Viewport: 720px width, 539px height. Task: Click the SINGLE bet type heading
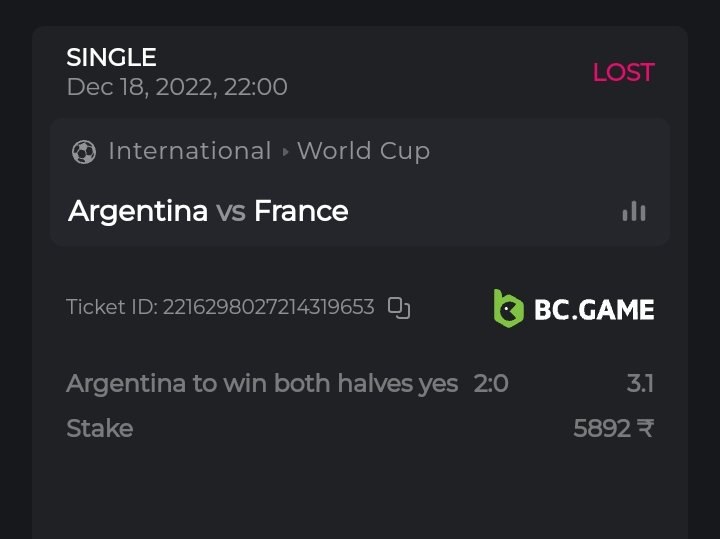111,58
